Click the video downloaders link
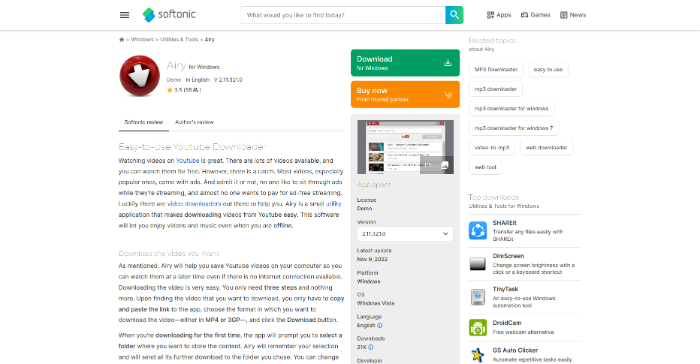Viewport: 700px width, 364px height. tap(194, 204)
